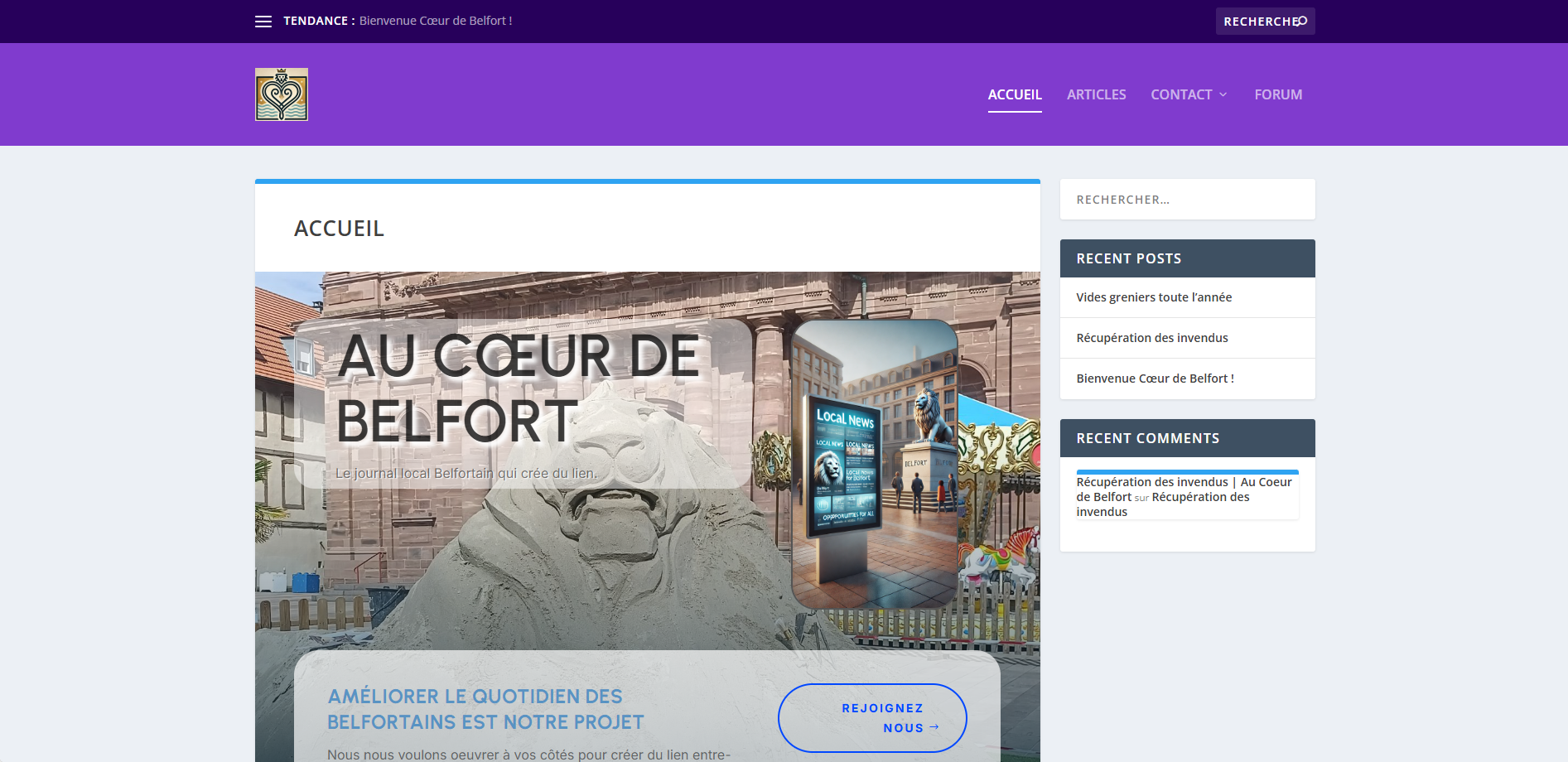The height and width of the screenshot is (762, 1568).
Task: Click the 'Améliorer le quotidien des Belfortains' heading
Action: 485,709
